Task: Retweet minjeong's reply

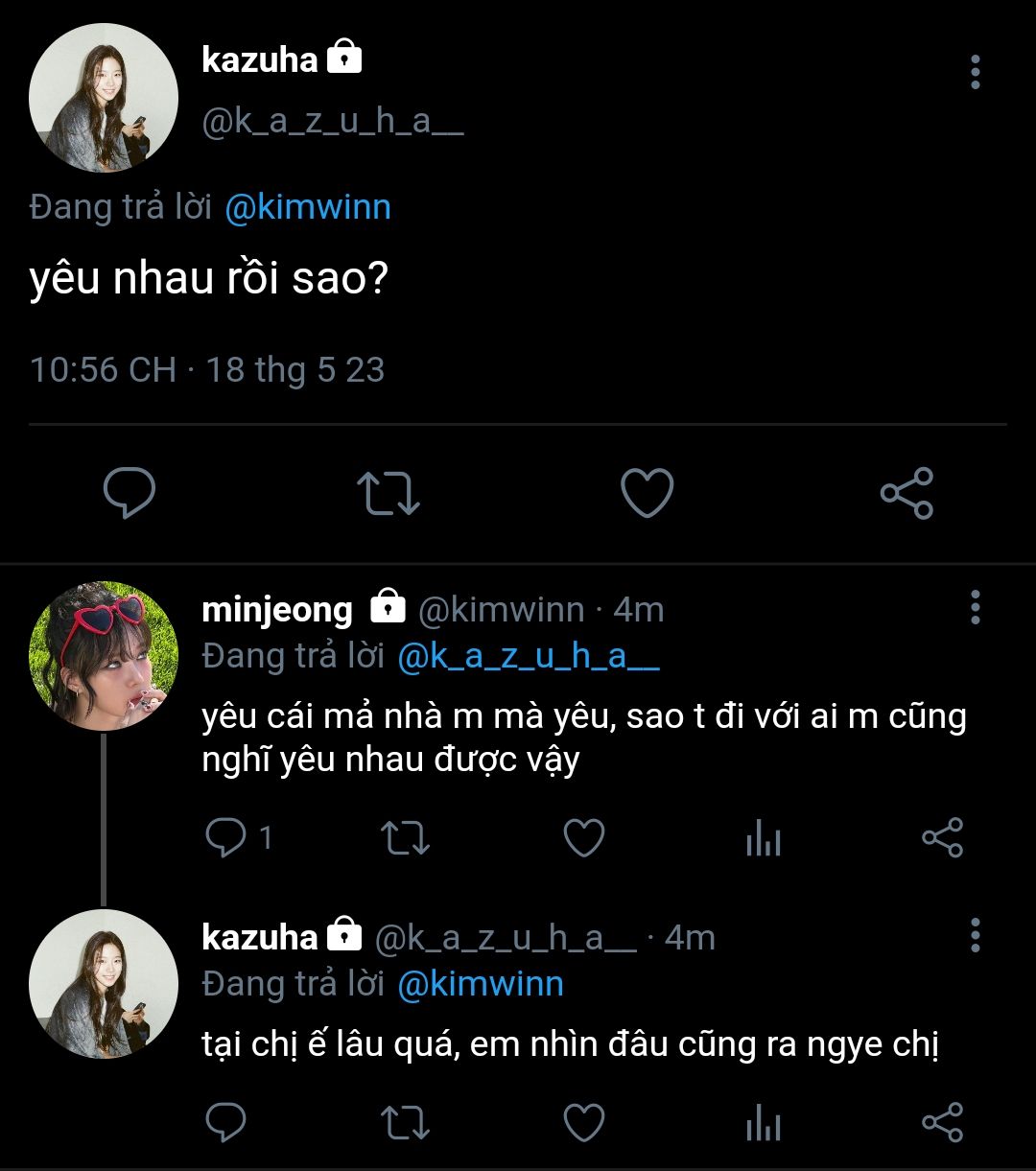Action: (x=406, y=838)
